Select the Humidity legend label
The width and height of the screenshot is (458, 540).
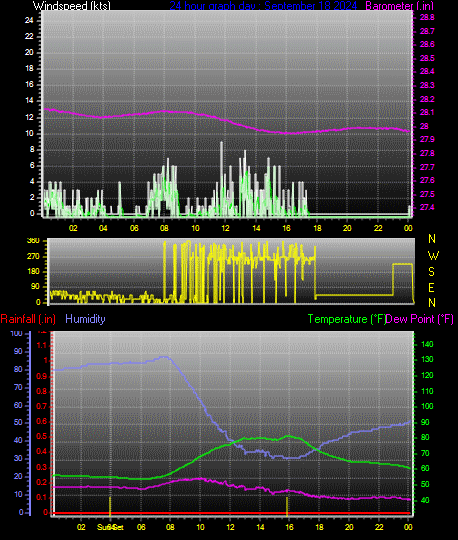[85, 319]
